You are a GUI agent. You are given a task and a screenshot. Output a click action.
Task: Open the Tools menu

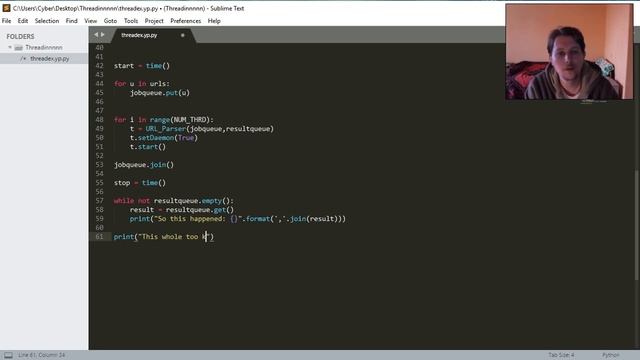tap(131, 21)
